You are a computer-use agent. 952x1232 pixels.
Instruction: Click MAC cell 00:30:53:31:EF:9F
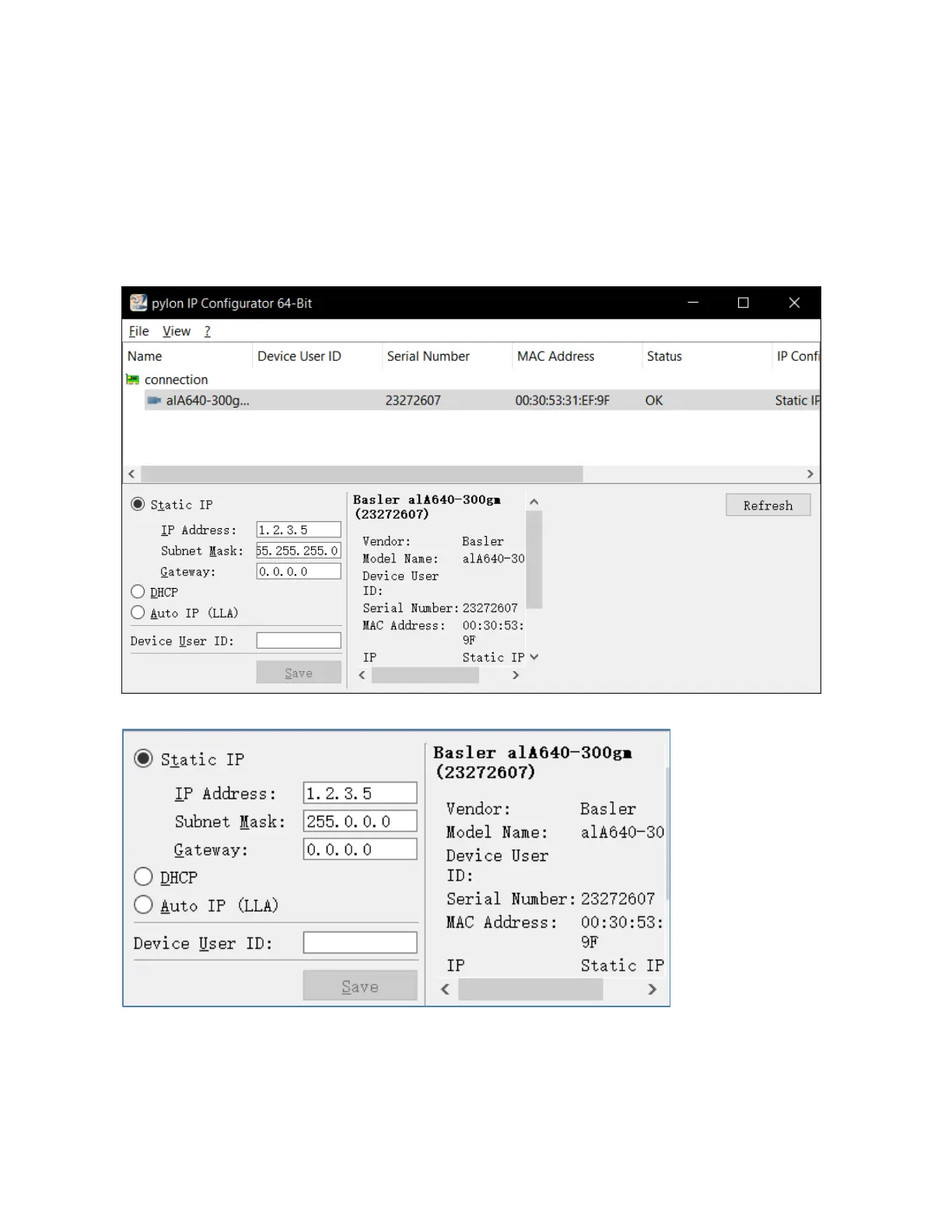(562, 401)
